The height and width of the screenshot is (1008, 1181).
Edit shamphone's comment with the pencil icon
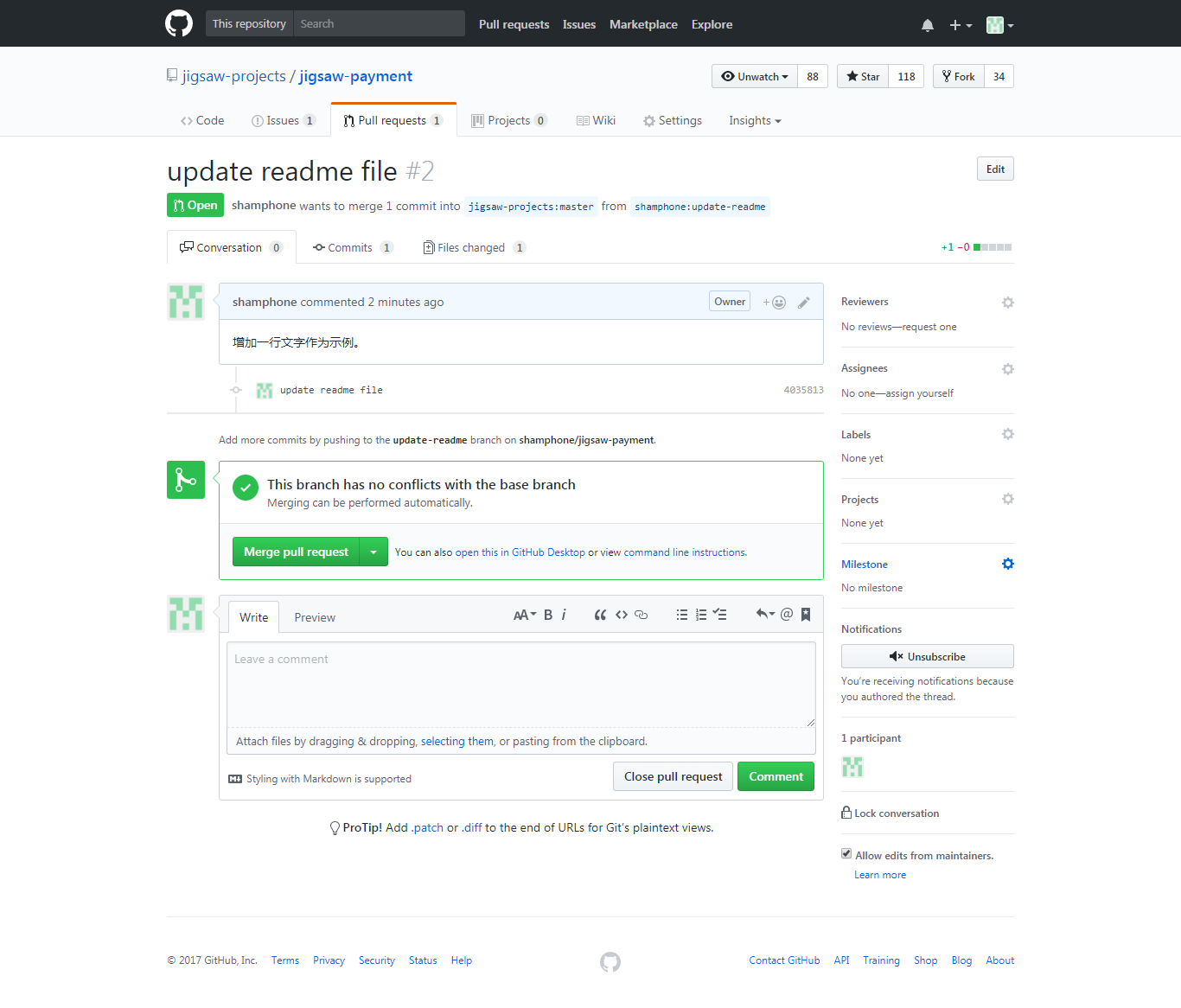(x=804, y=303)
